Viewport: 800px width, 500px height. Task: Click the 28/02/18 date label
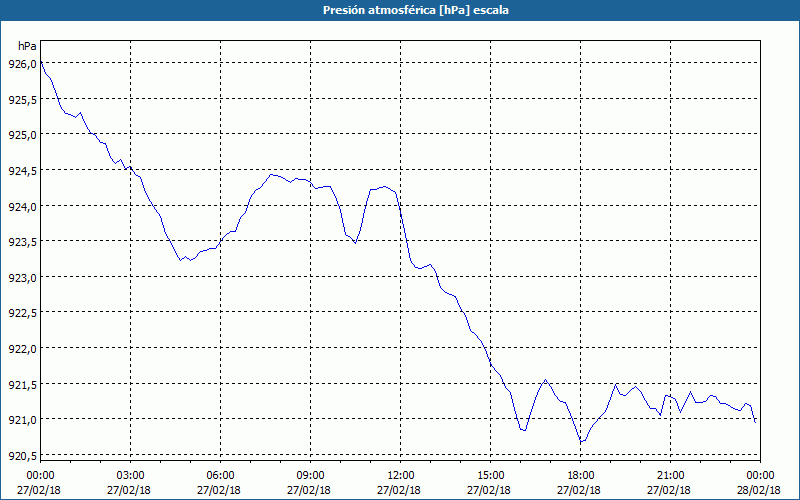760,490
